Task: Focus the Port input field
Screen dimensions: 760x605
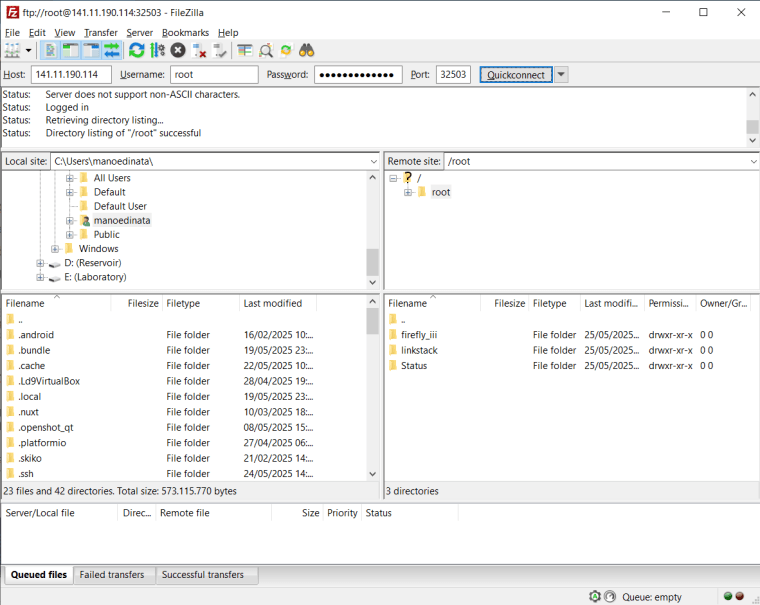Action: pyautogui.click(x=453, y=75)
